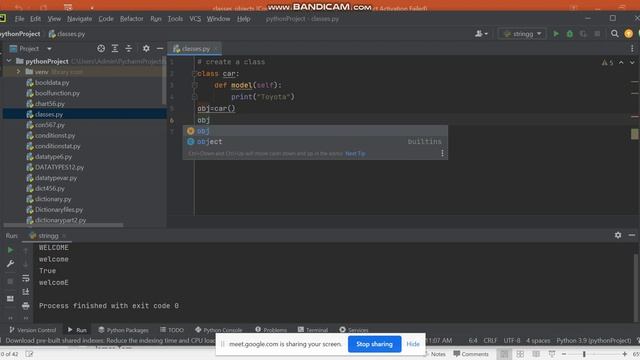
Task: Click Expand All icon in Project panel
Action: tap(115, 49)
